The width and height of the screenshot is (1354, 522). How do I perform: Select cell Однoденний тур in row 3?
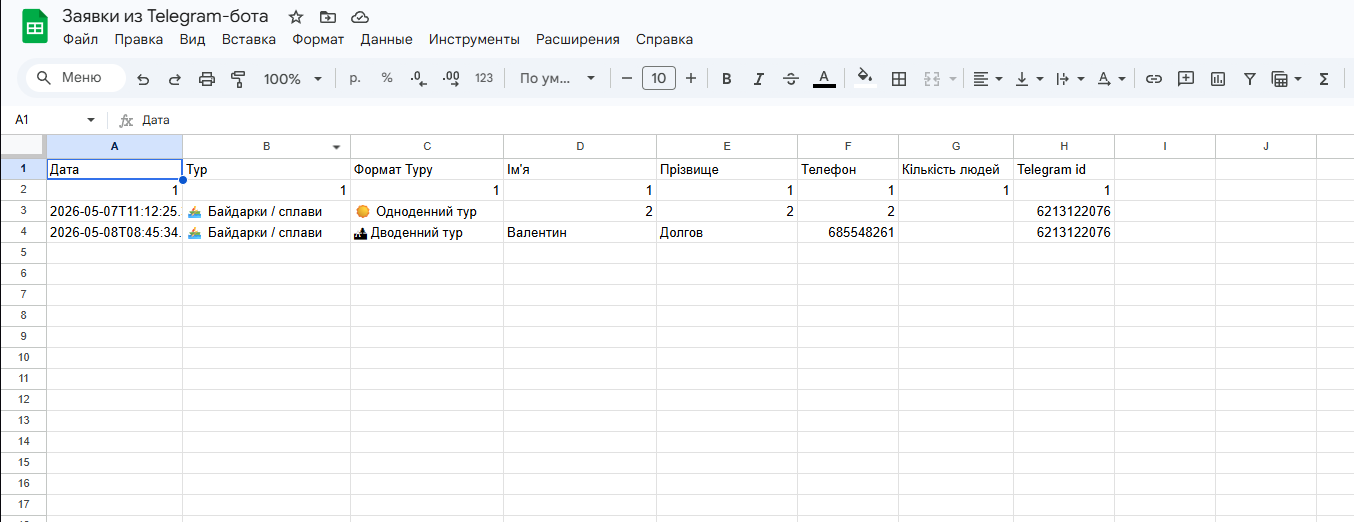pos(427,211)
